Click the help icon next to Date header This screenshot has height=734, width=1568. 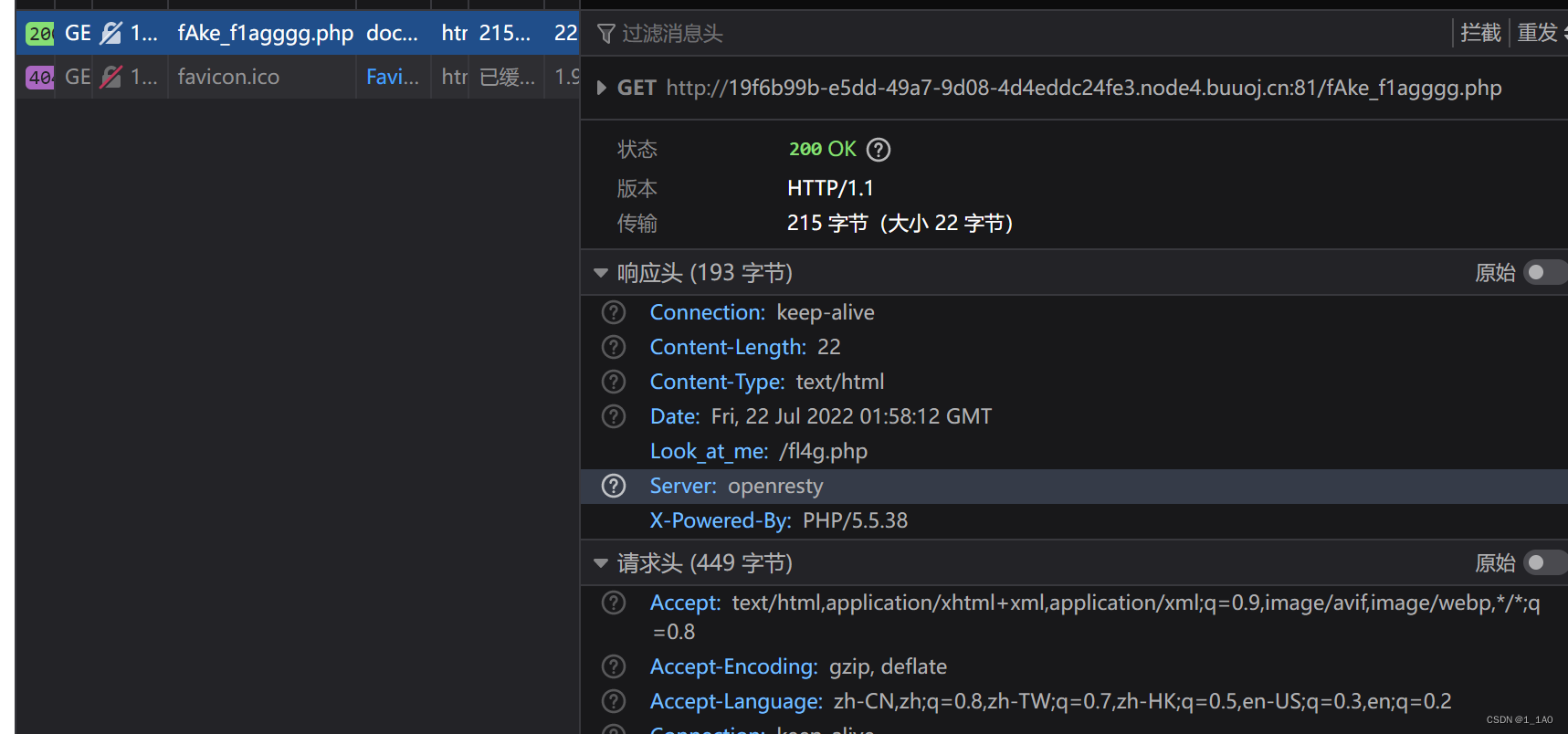coord(614,416)
